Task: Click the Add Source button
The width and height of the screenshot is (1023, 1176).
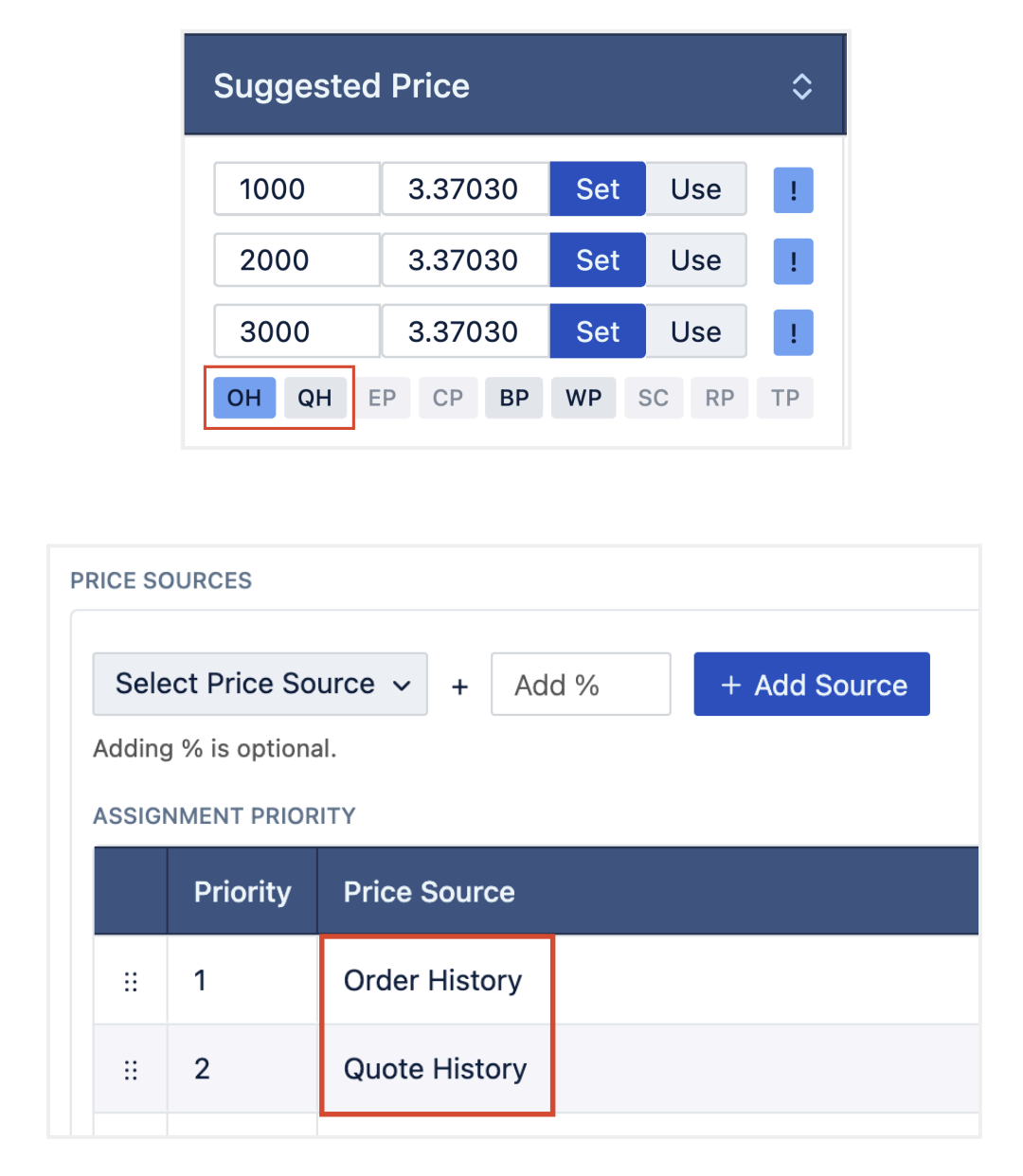Action: coord(812,684)
